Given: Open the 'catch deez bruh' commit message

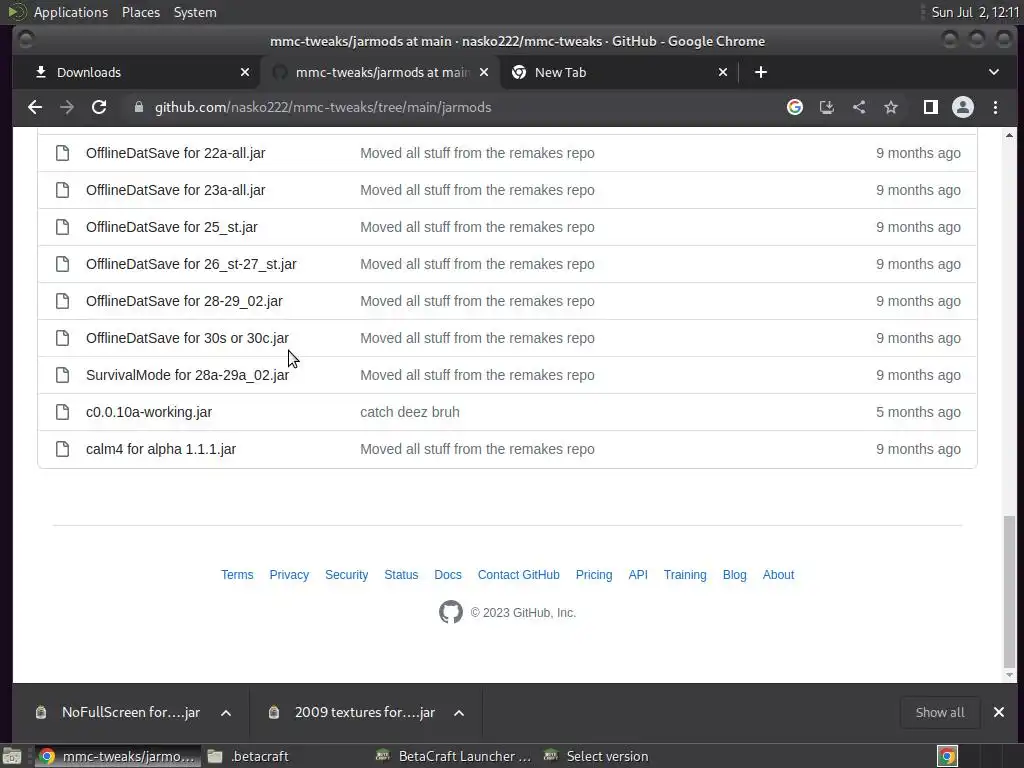Looking at the screenshot, I should [410, 412].
